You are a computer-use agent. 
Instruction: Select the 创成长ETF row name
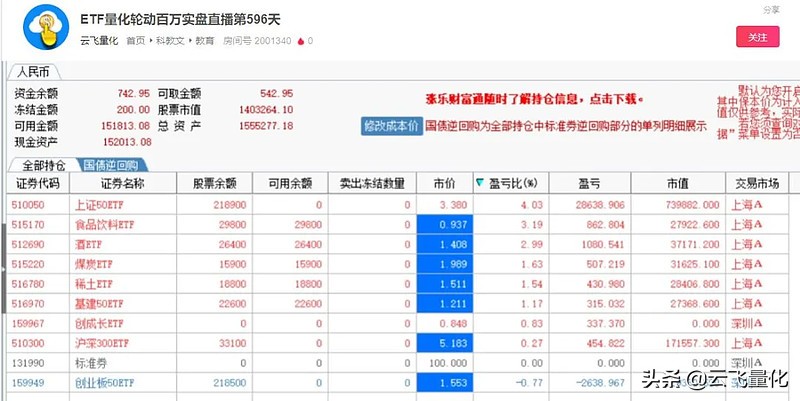tap(99, 323)
